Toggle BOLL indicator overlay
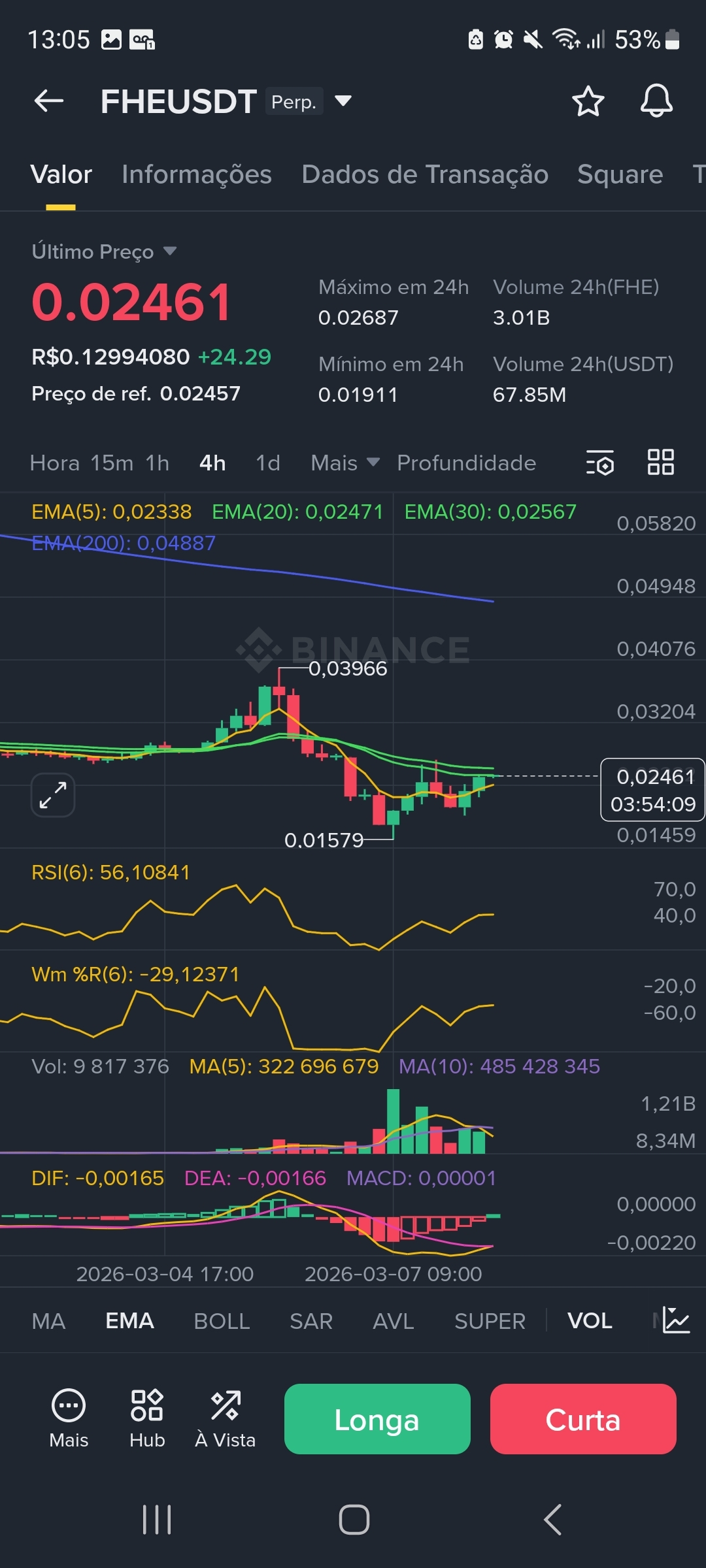 (222, 1321)
